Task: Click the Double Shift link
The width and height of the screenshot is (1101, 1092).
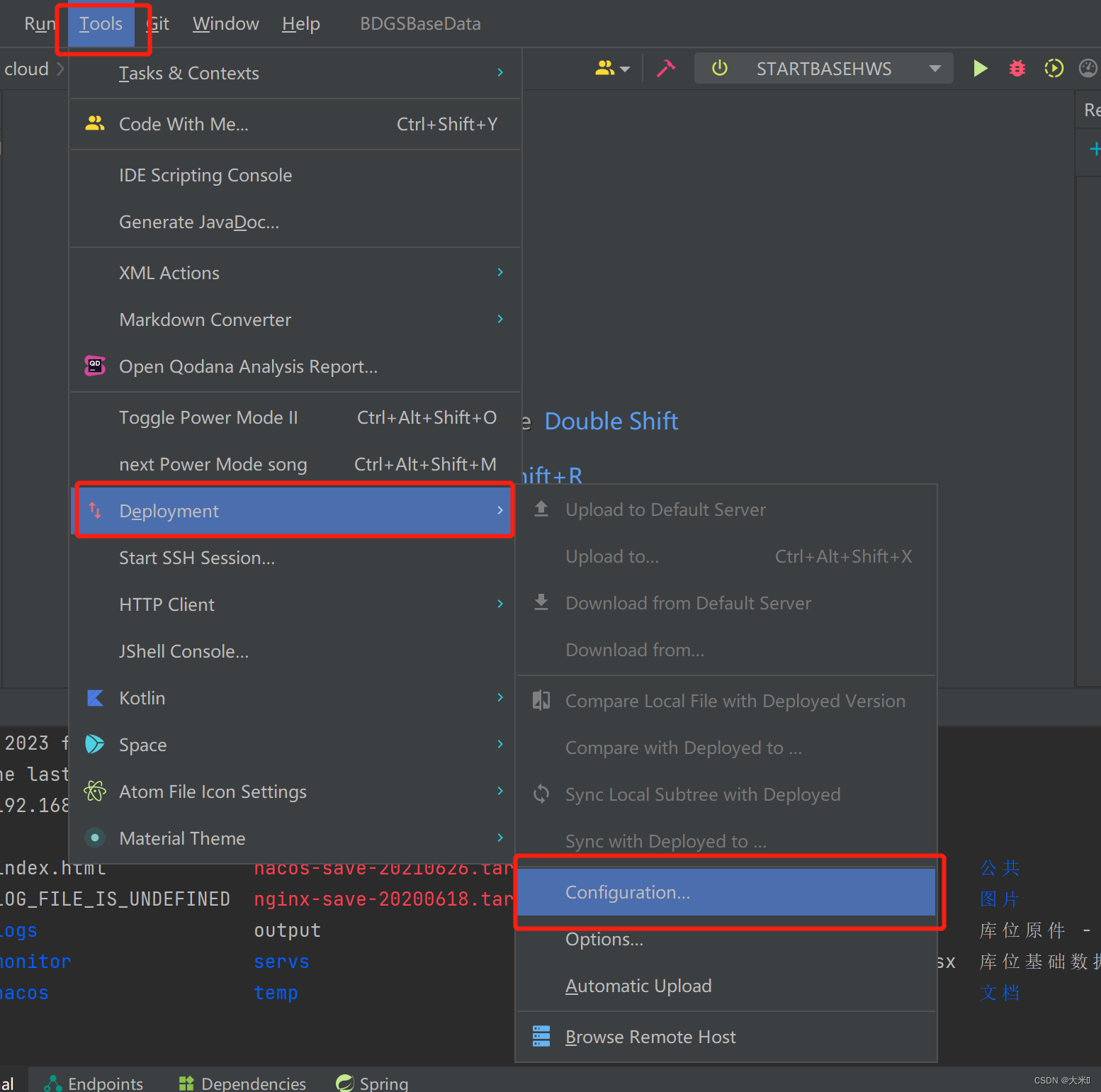Action: tap(611, 421)
